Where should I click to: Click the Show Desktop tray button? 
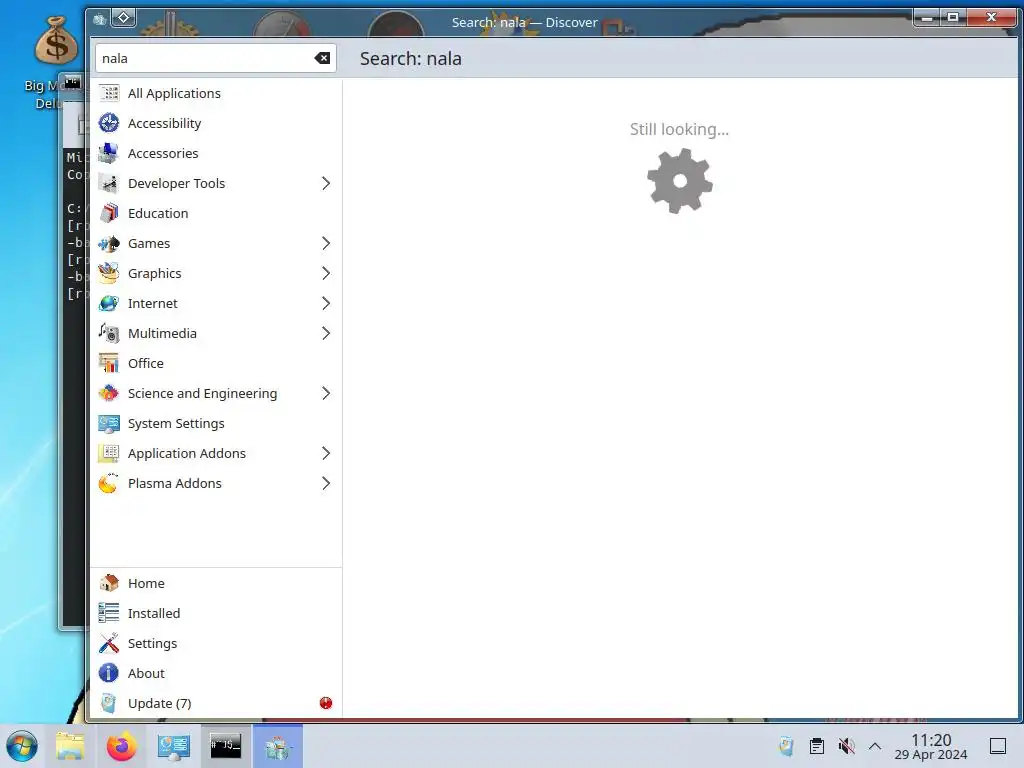point(998,746)
